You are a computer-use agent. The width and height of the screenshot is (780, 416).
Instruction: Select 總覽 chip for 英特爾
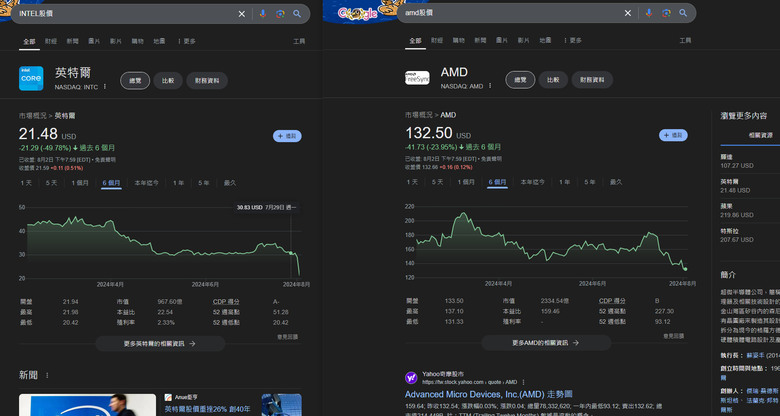(135, 81)
